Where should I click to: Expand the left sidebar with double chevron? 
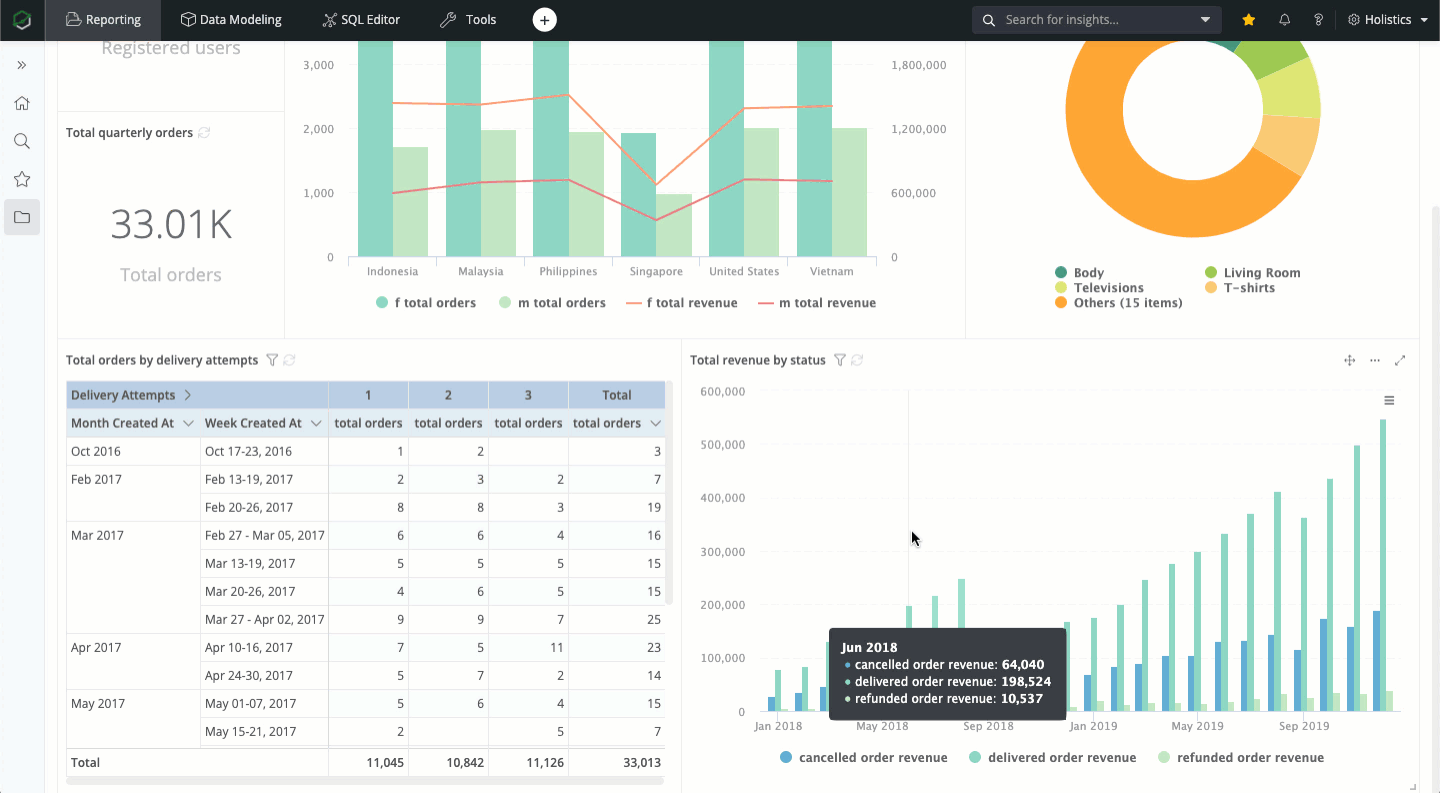22,65
